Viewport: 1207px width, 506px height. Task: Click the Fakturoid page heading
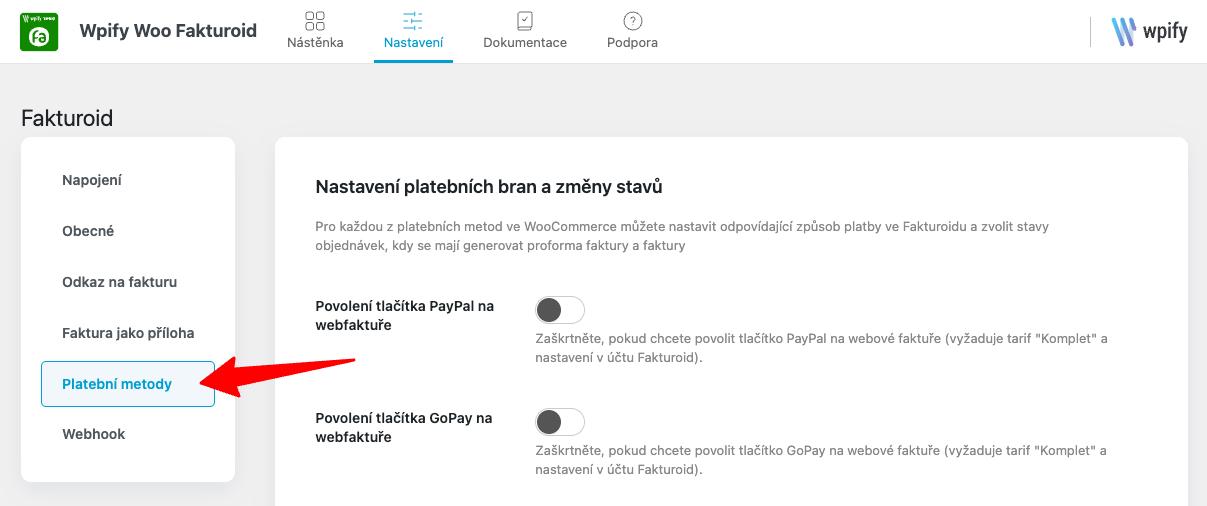click(67, 118)
